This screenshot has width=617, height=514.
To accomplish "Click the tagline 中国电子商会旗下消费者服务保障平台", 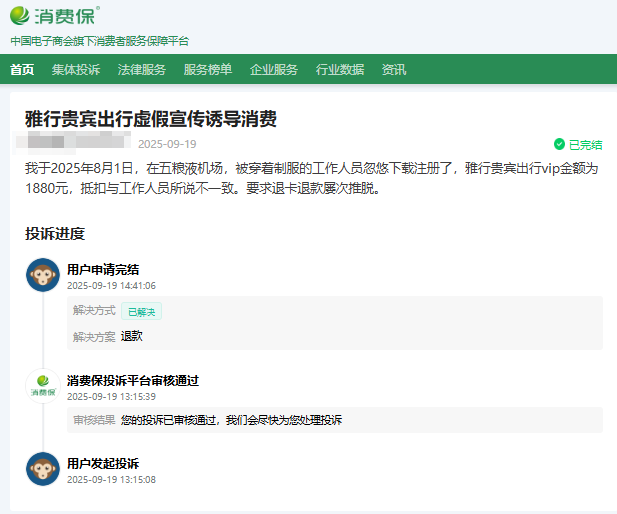I will 100,41.
